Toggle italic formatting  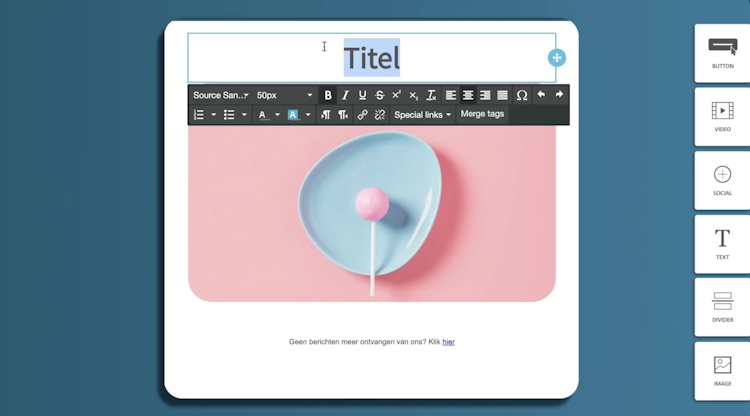click(345, 95)
